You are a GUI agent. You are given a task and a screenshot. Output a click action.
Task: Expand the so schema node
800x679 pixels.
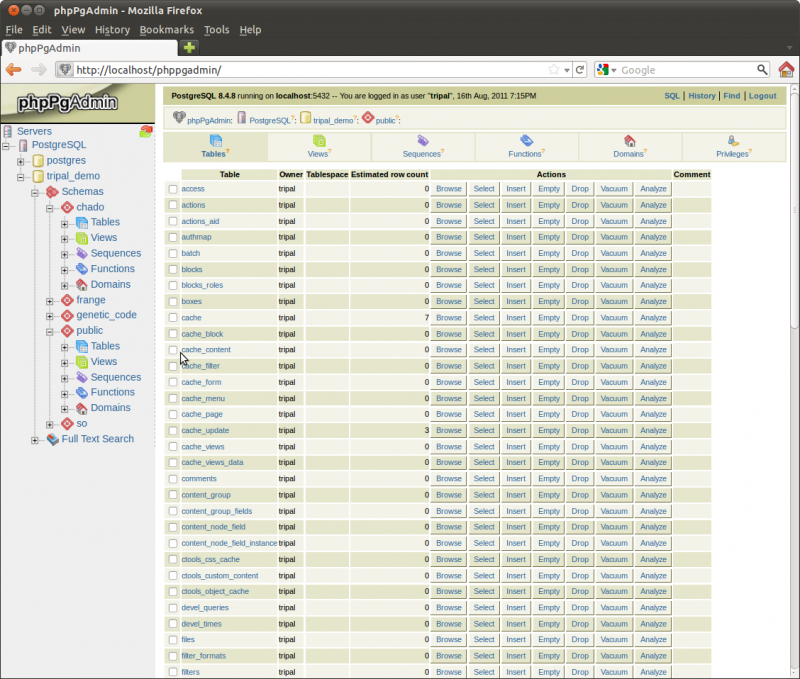point(49,424)
